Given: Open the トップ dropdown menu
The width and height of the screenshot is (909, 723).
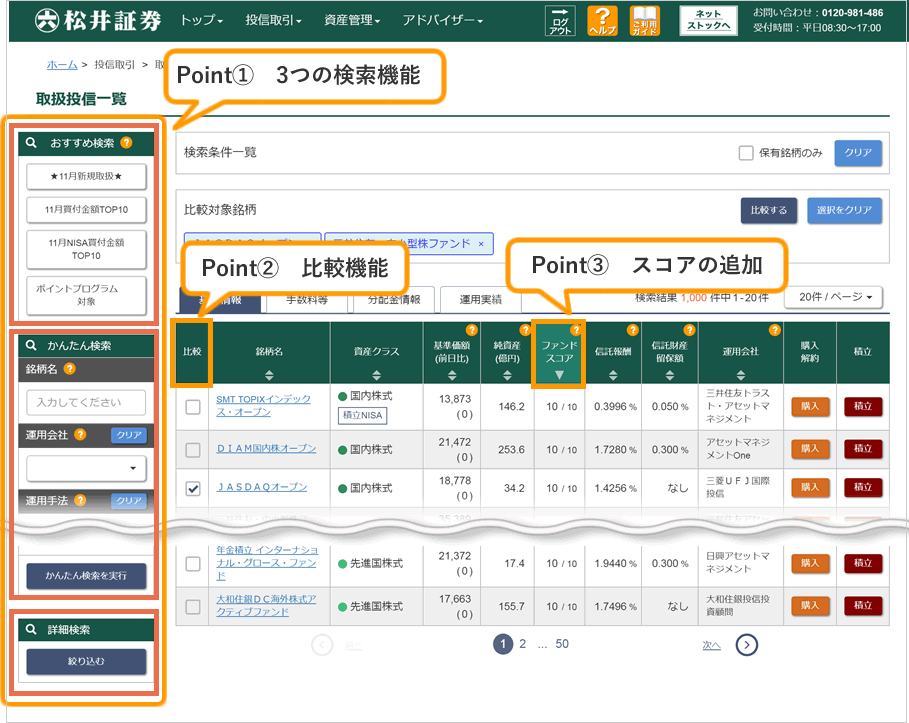Looking at the screenshot, I should point(201,20).
